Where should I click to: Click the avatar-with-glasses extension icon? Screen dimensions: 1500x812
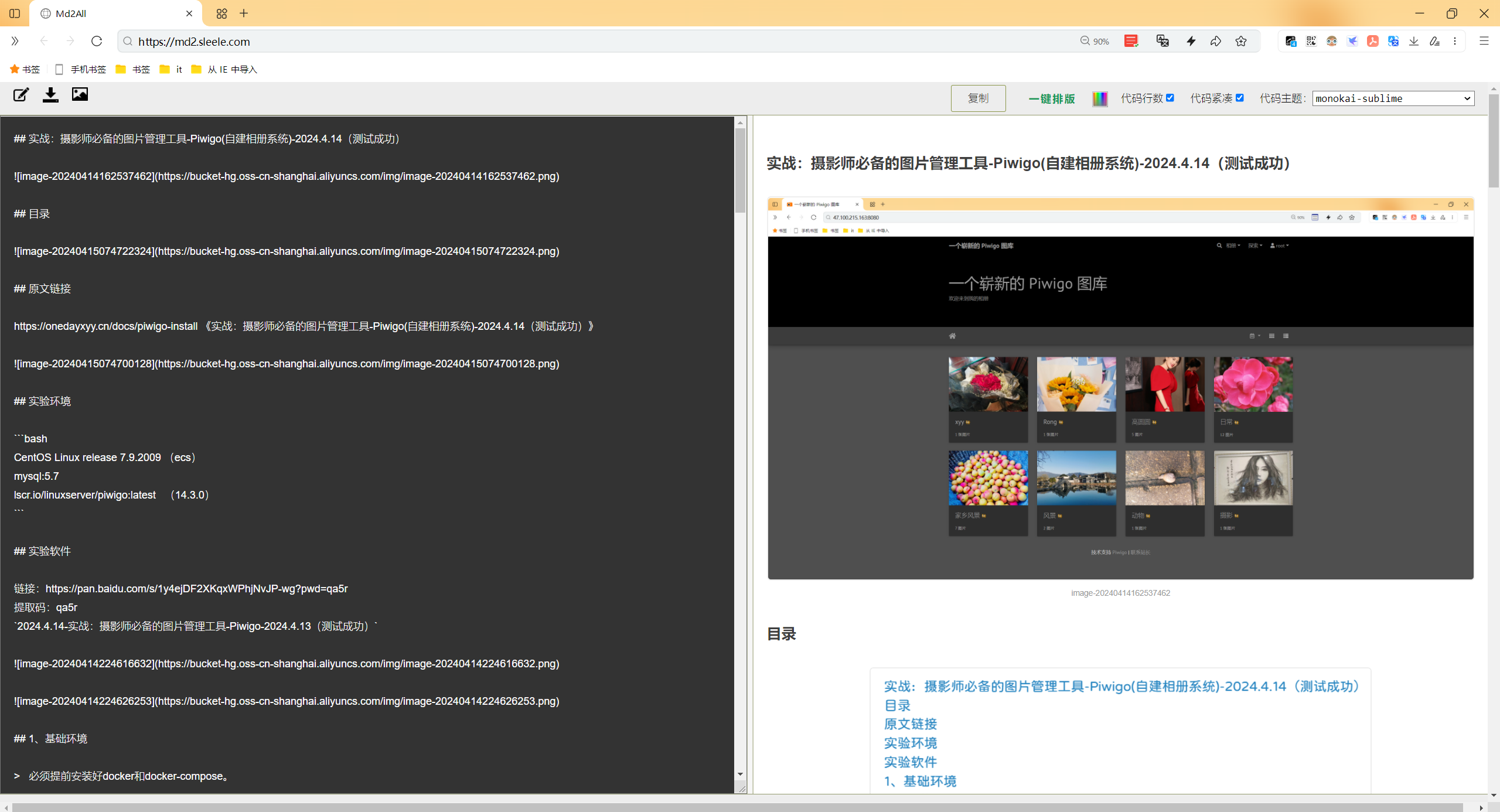1332,41
